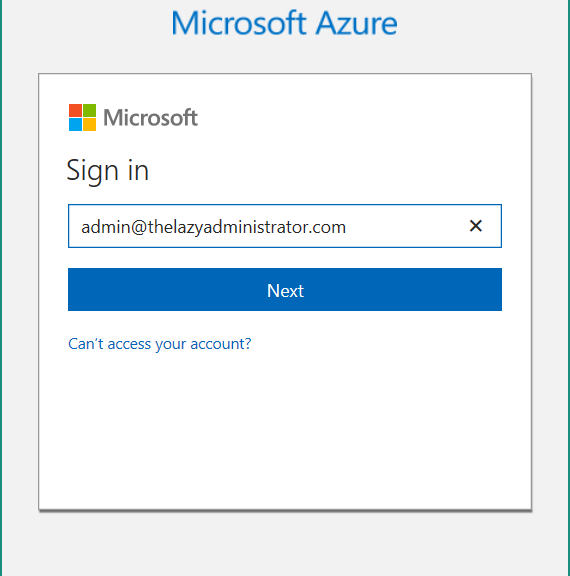Select the word Next on the blue button
570x576 pixels.
click(285, 291)
